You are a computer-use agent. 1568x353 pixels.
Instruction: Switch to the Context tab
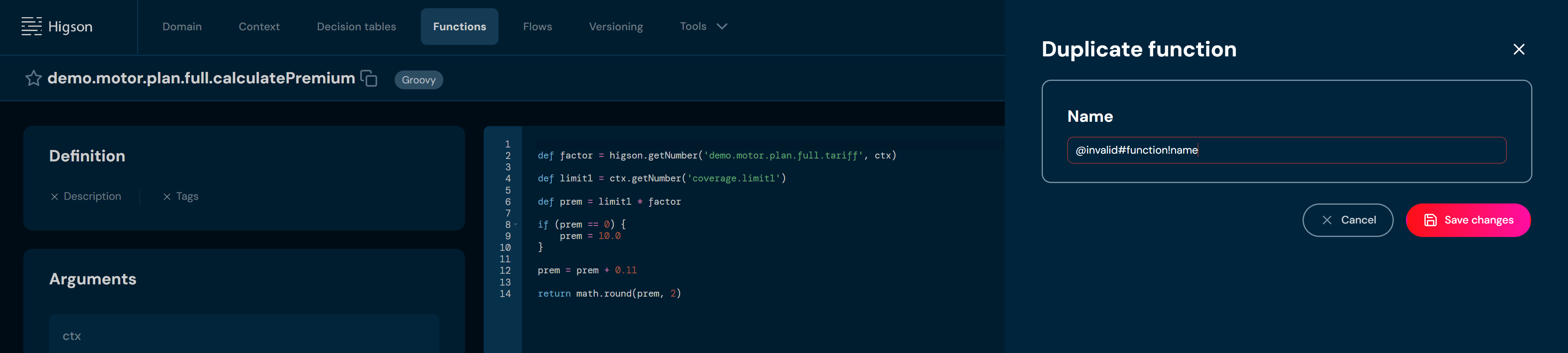click(259, 27)
